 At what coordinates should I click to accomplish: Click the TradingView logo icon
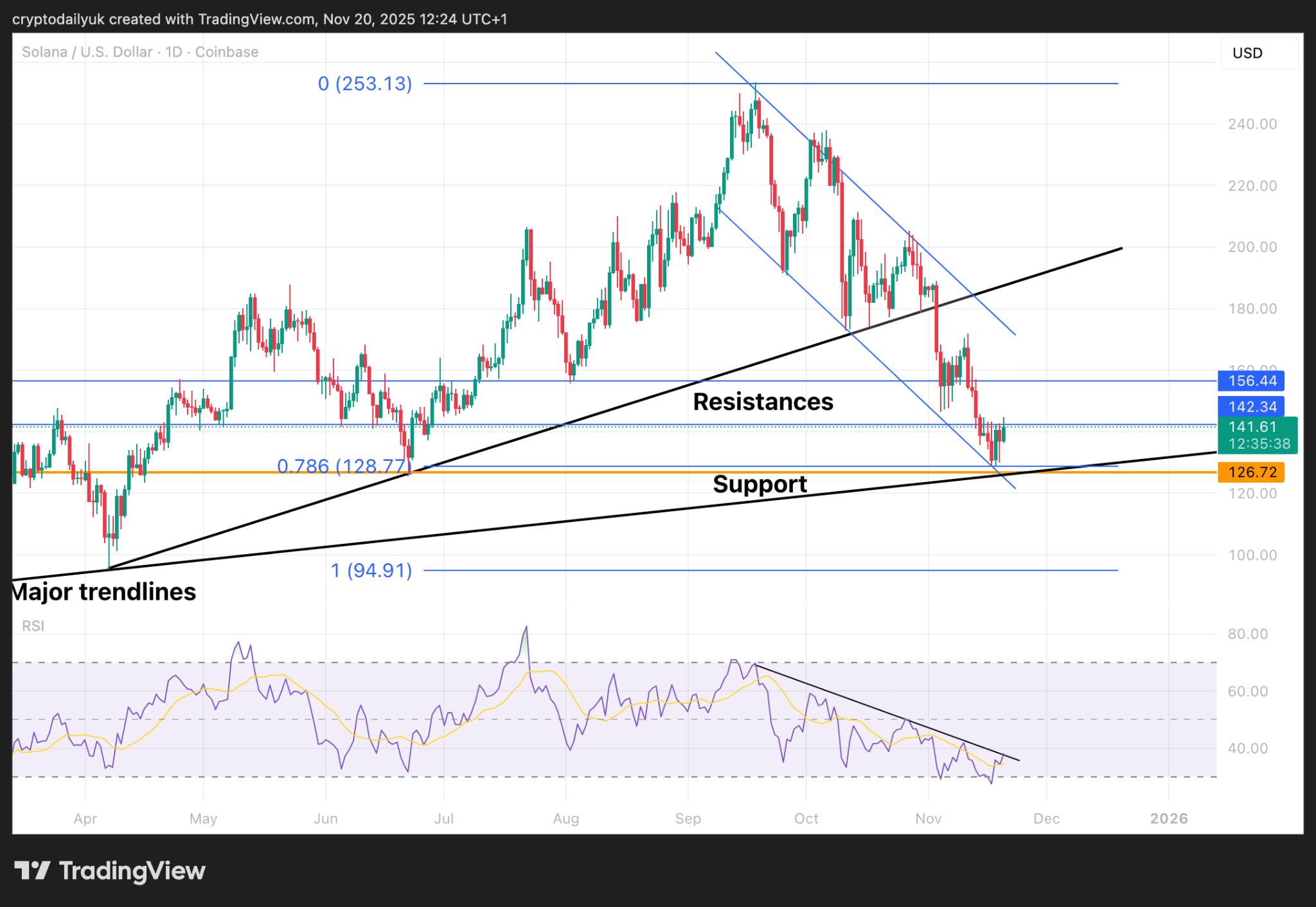32,871
